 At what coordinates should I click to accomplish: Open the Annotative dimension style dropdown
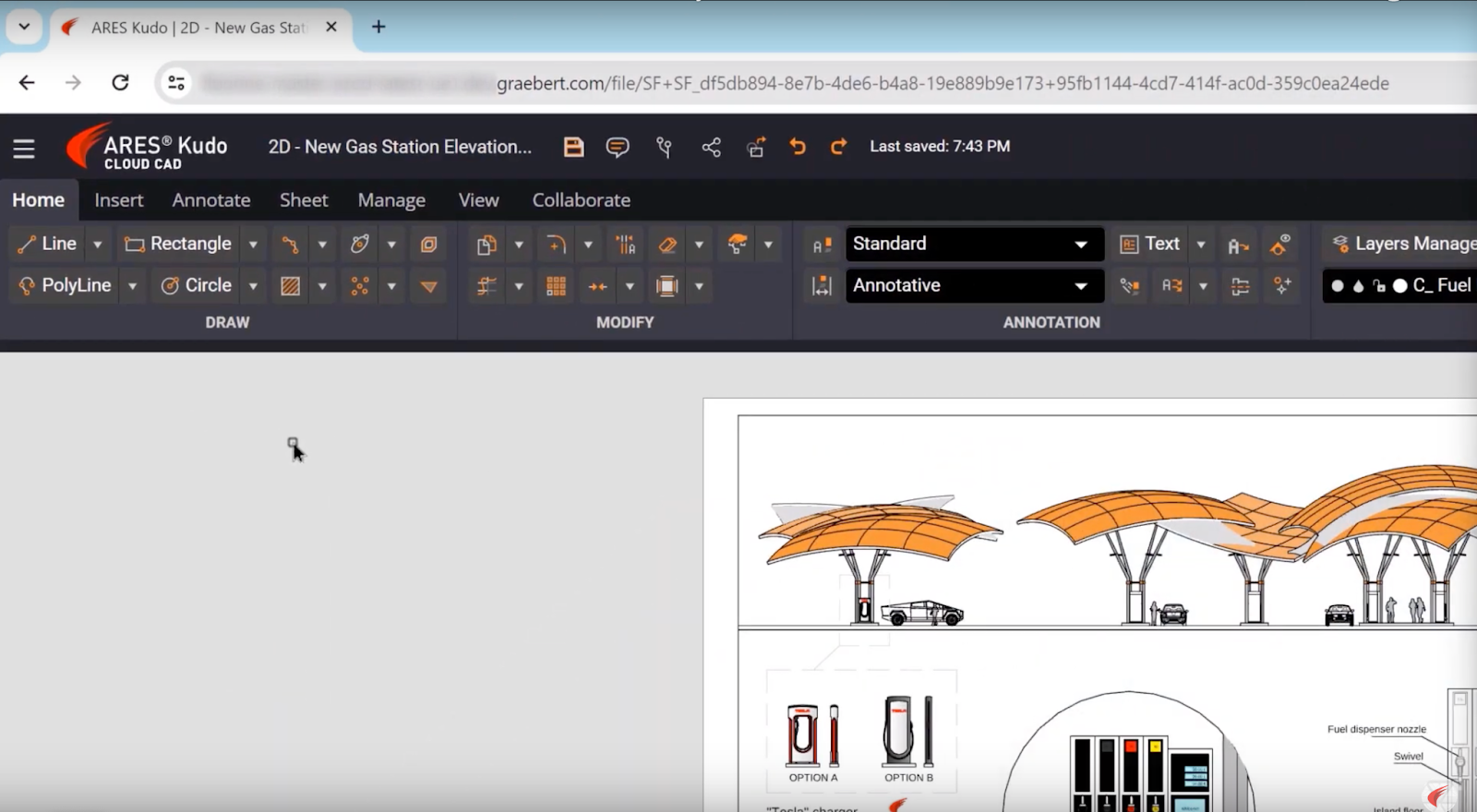click(x=975, y=285)
